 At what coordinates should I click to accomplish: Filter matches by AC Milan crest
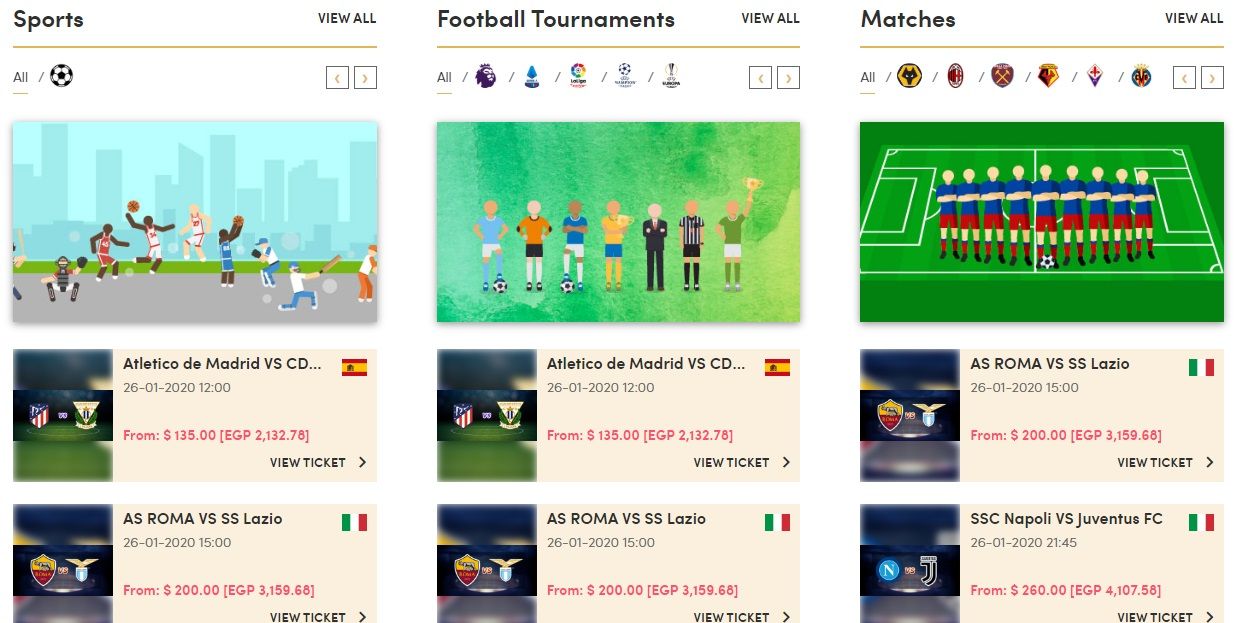coord(957,76)
